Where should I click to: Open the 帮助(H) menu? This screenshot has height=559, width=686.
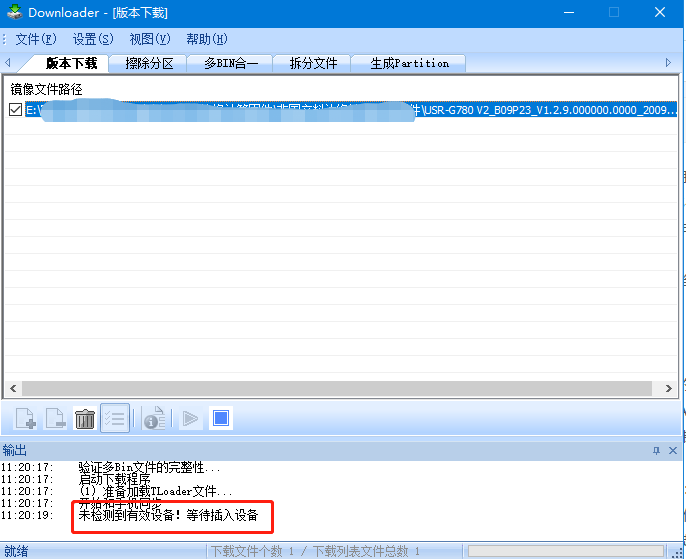click(207, 39)
